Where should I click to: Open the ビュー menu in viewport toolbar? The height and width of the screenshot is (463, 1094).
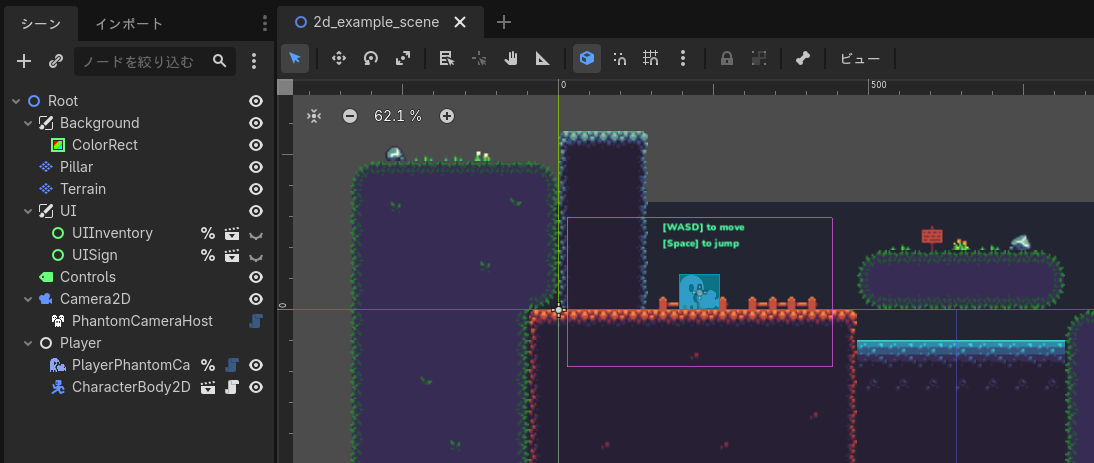pyautogui.click(x=859, y=58)
